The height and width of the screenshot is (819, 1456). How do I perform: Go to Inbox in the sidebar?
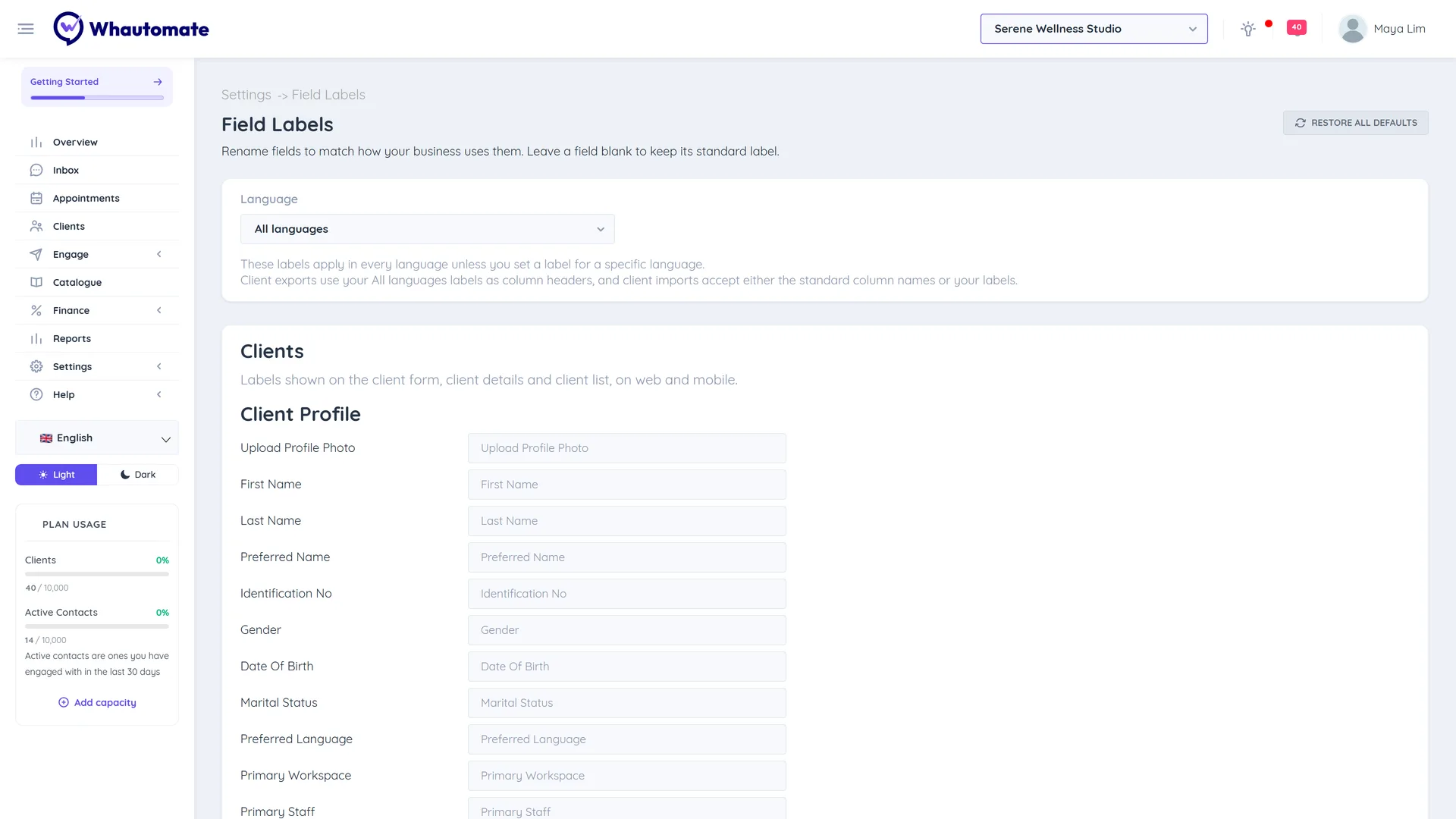(x=97, y=171)
